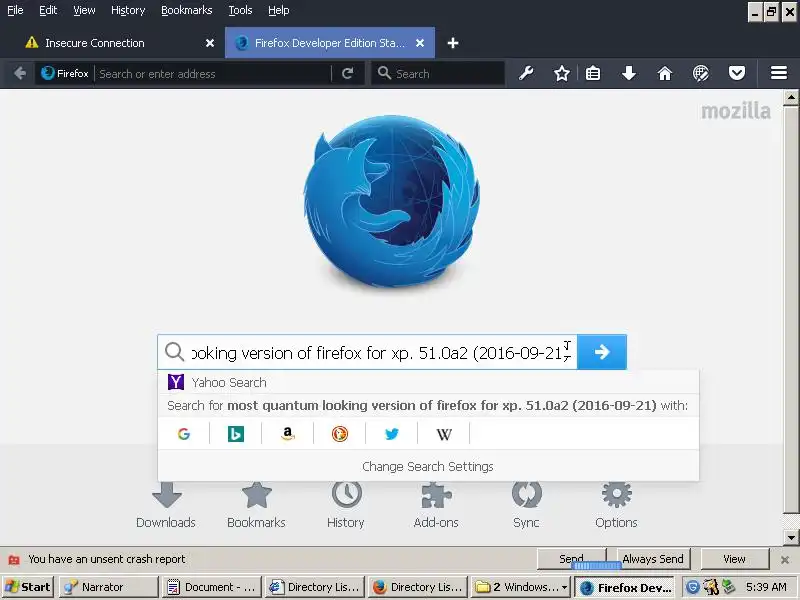Show bookmarks list icon in toolbar
This screenshot has height=600, width=800.
pyautogui.click(x=593, y=73)
